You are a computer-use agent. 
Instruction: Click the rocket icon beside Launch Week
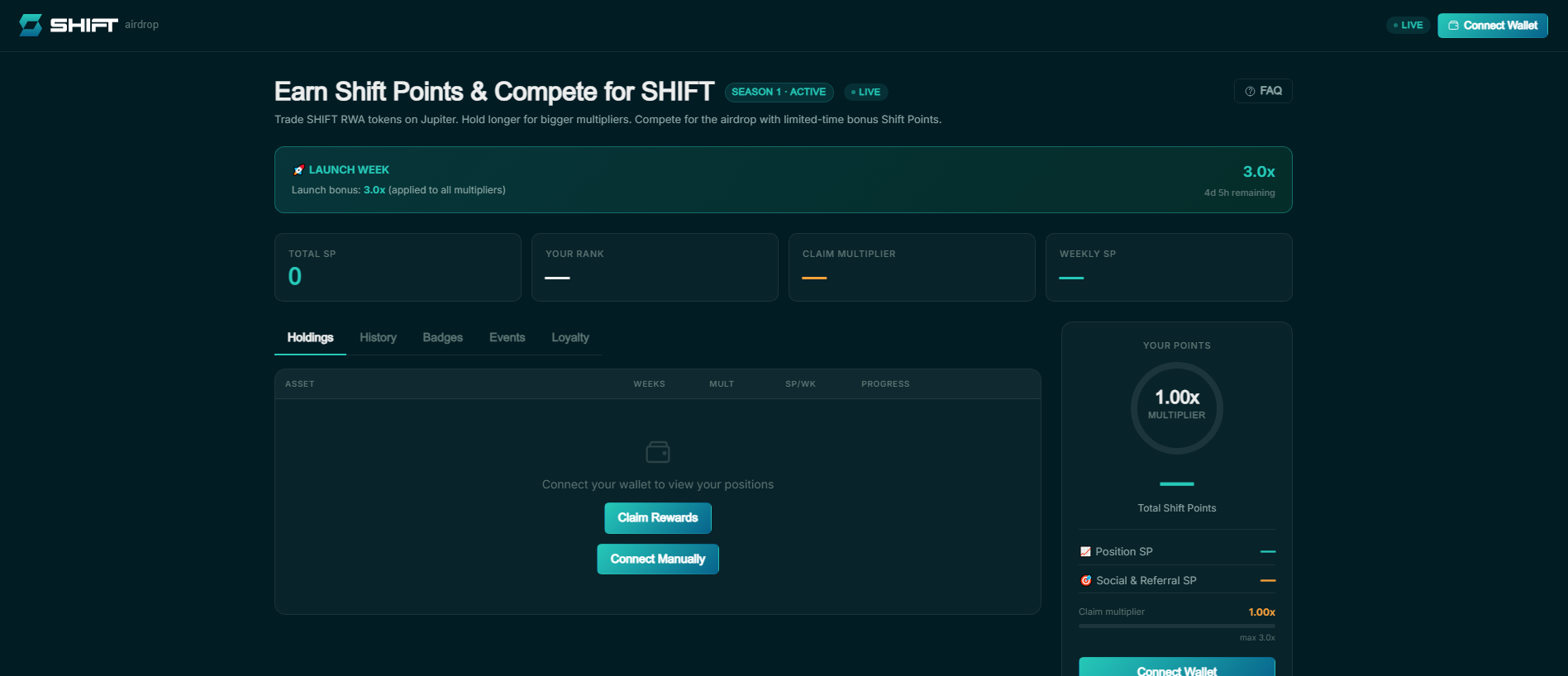[298, 170]
